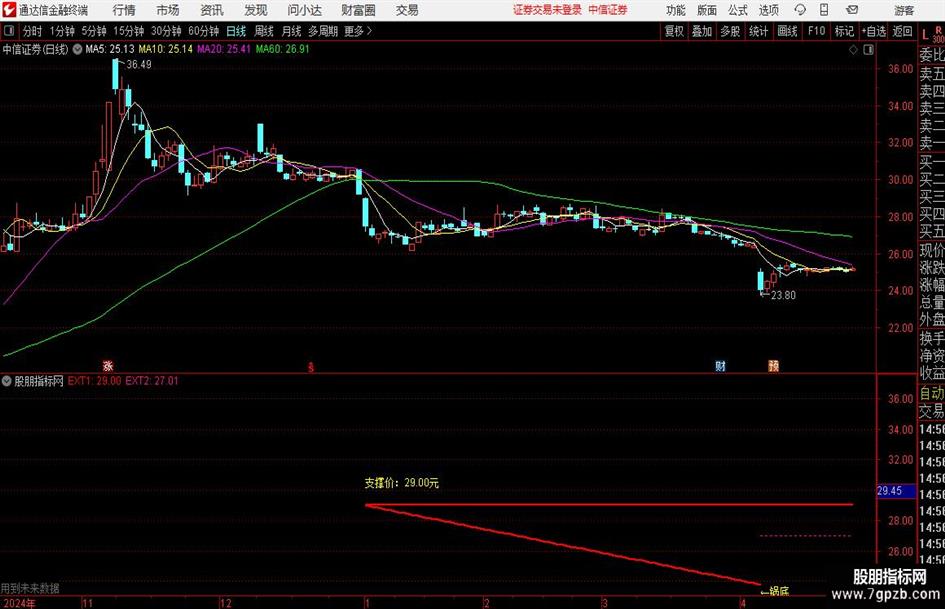Click the 用到未来数据 warning text

point(30,588)
